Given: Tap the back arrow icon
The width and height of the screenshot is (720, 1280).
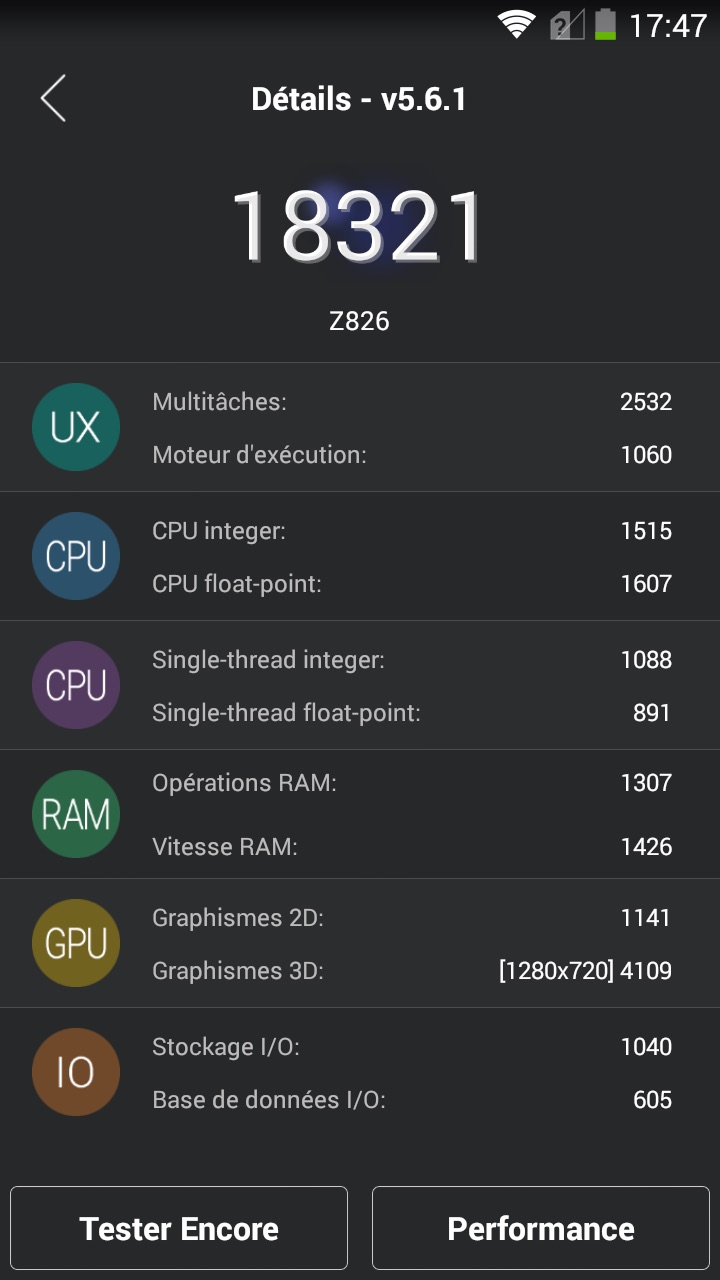Looking at the screenshot, I should [53, 99].
